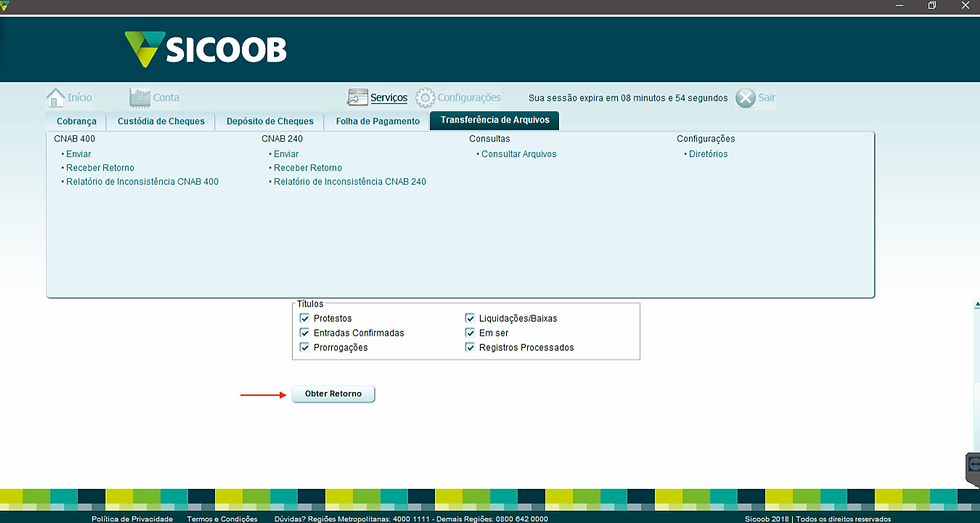This screenshot has width=980, height=523.
Task: Click the Sicoob logo
Action: [x=206, y=49]
